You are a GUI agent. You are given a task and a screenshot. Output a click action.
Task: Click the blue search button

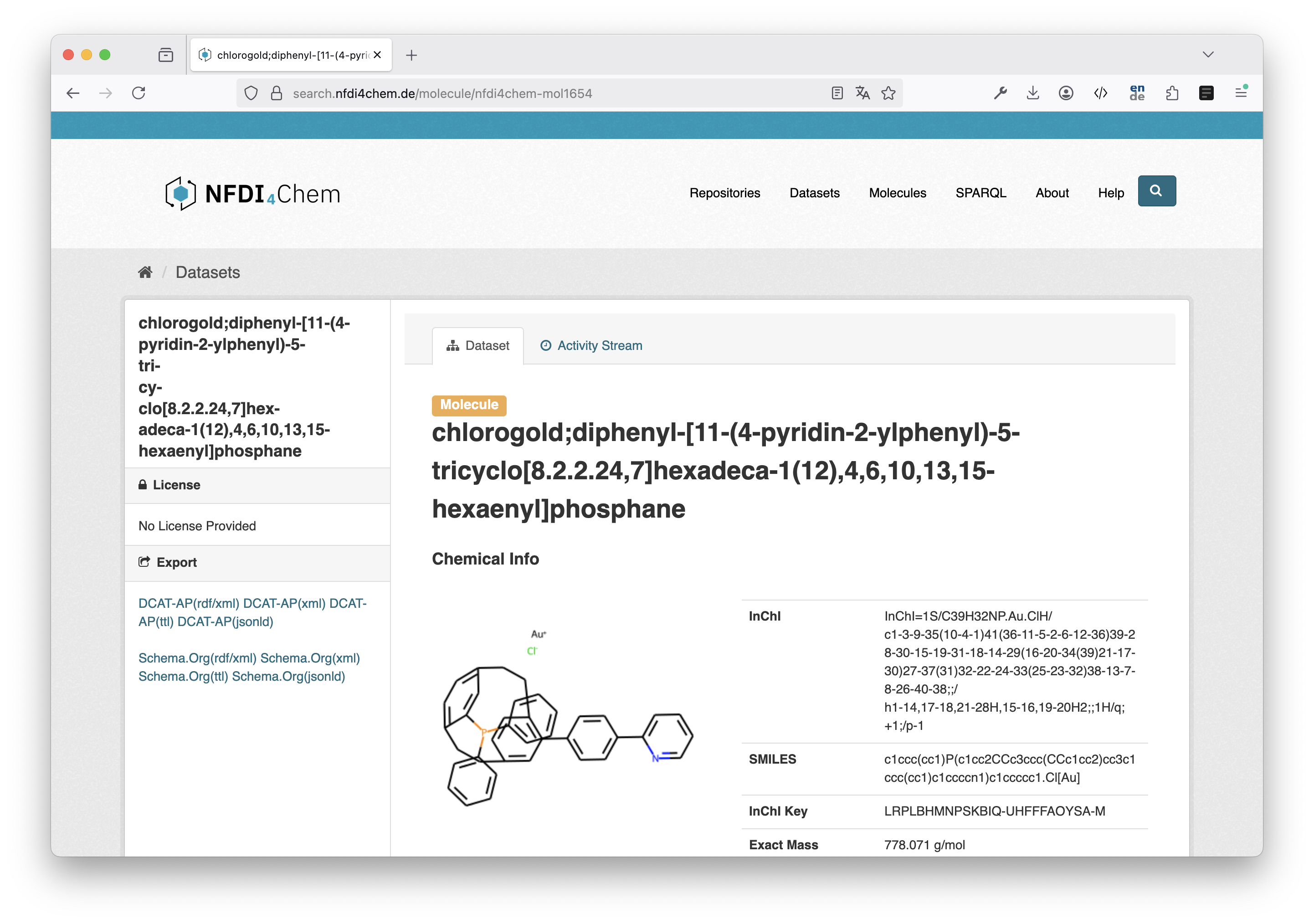click(1157, 191)
